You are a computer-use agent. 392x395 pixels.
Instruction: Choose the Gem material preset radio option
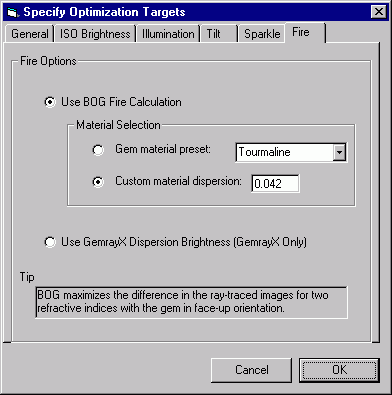[98, 150]
